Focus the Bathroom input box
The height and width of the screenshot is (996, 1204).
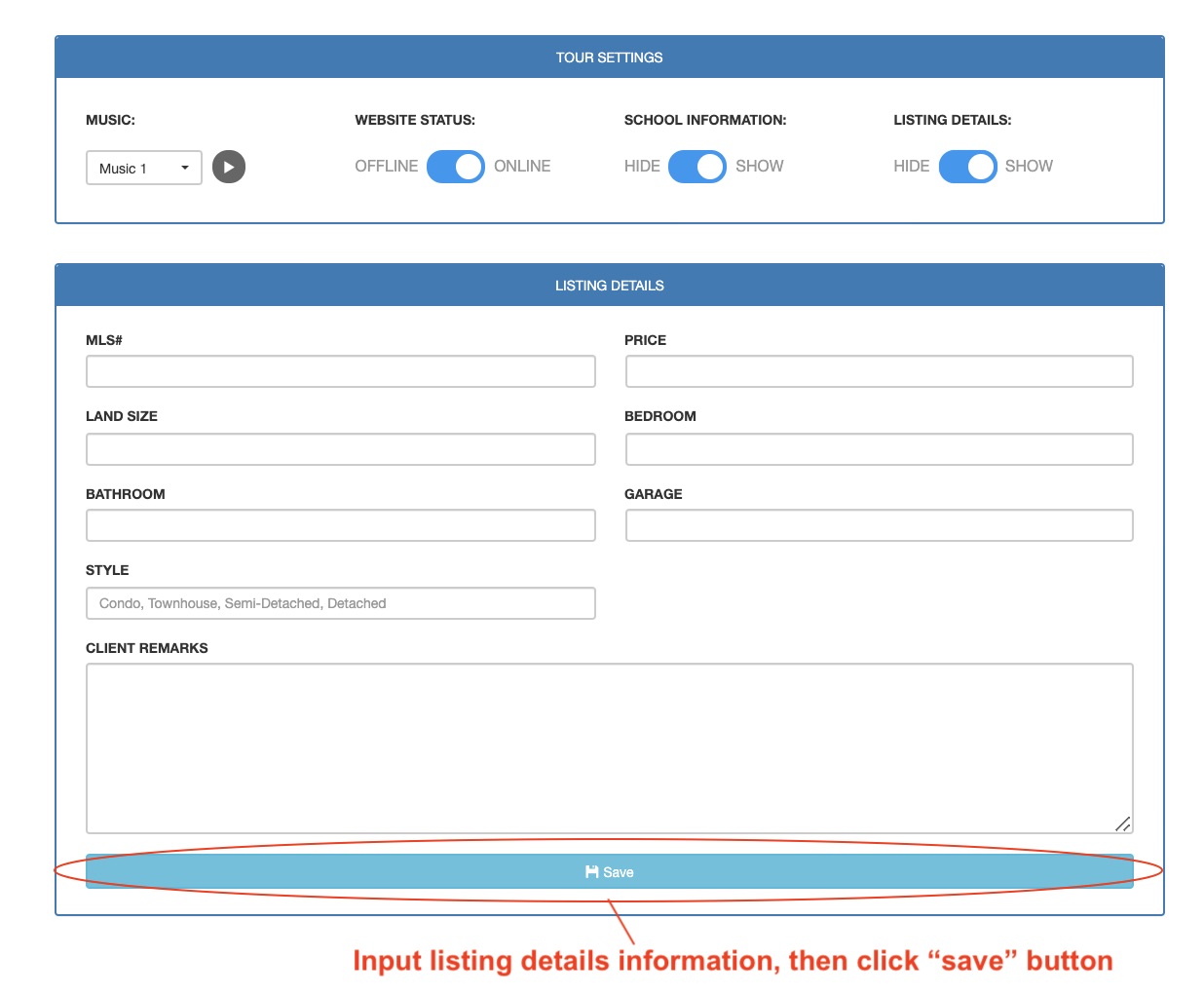(340, 525)
